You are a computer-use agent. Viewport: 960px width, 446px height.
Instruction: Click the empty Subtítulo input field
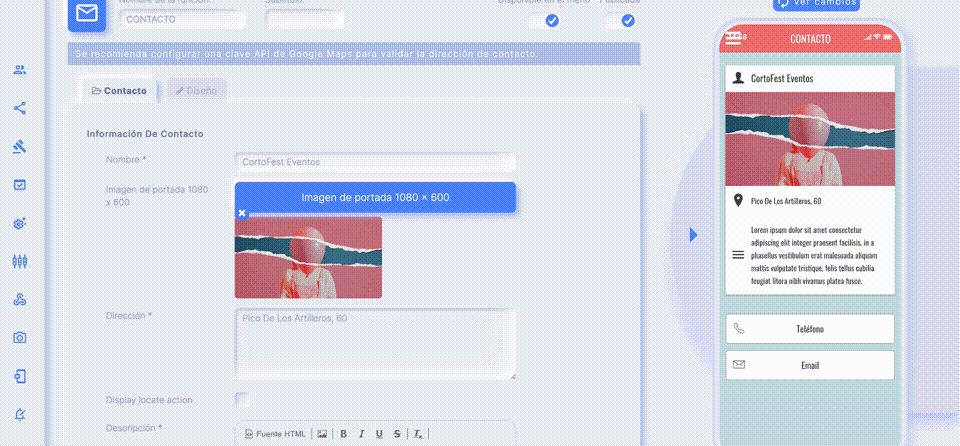coord(305,20)
